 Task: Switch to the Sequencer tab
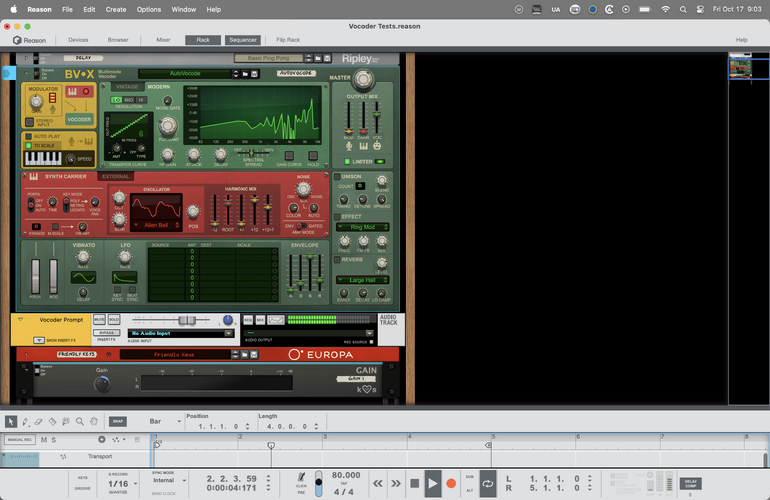[x=241, y=40]
